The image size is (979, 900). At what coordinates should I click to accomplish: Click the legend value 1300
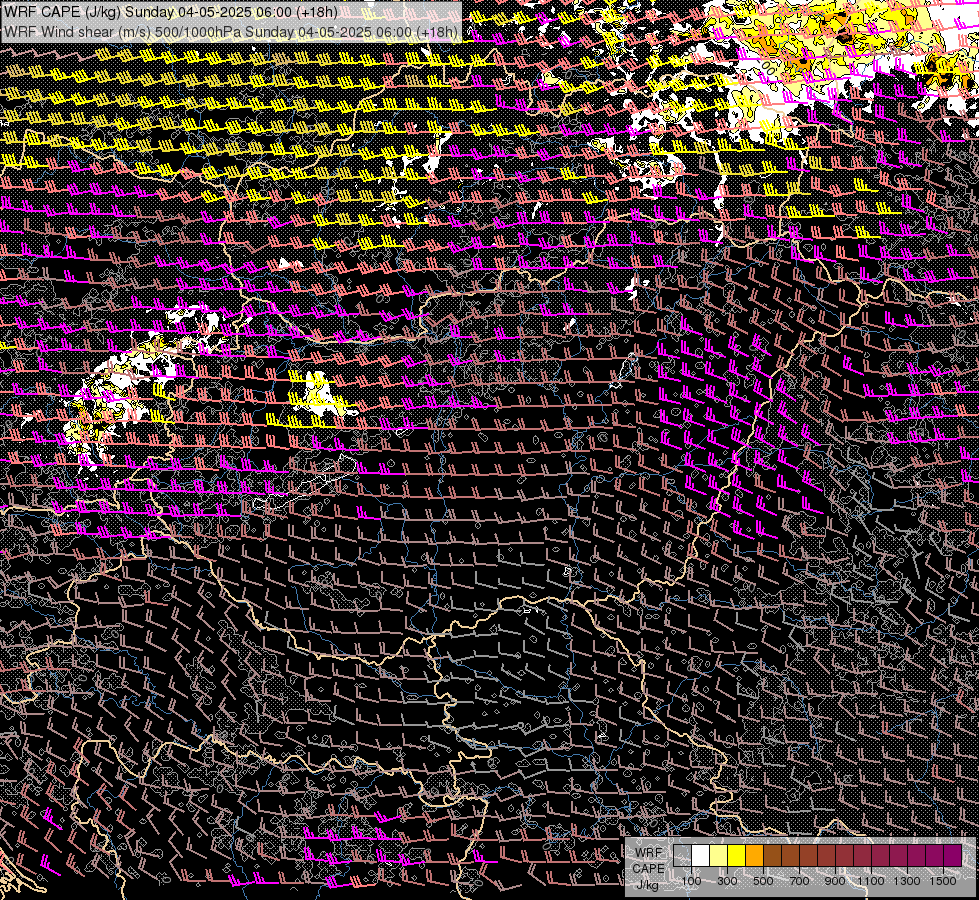[x=907, y=881]
